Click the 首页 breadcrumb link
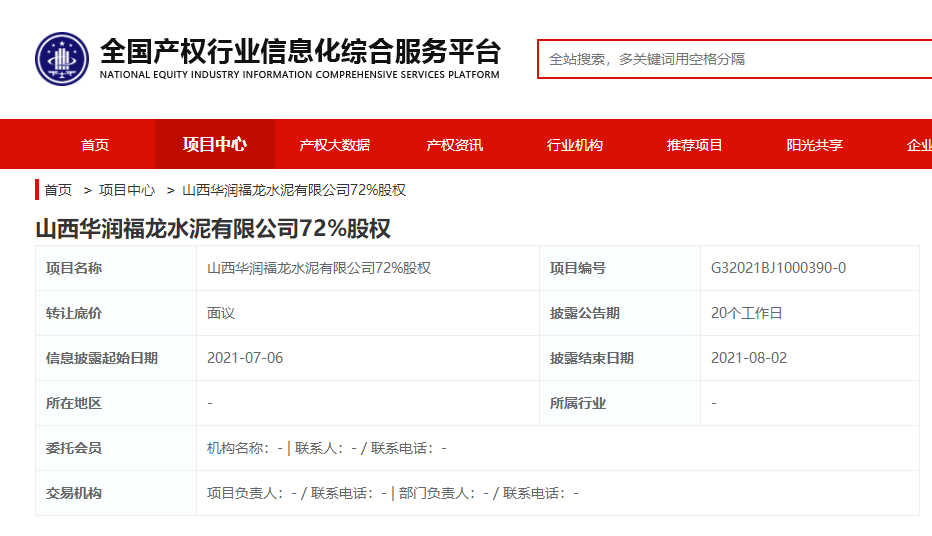This screenshot has width=932, height=536. [58, 190]
